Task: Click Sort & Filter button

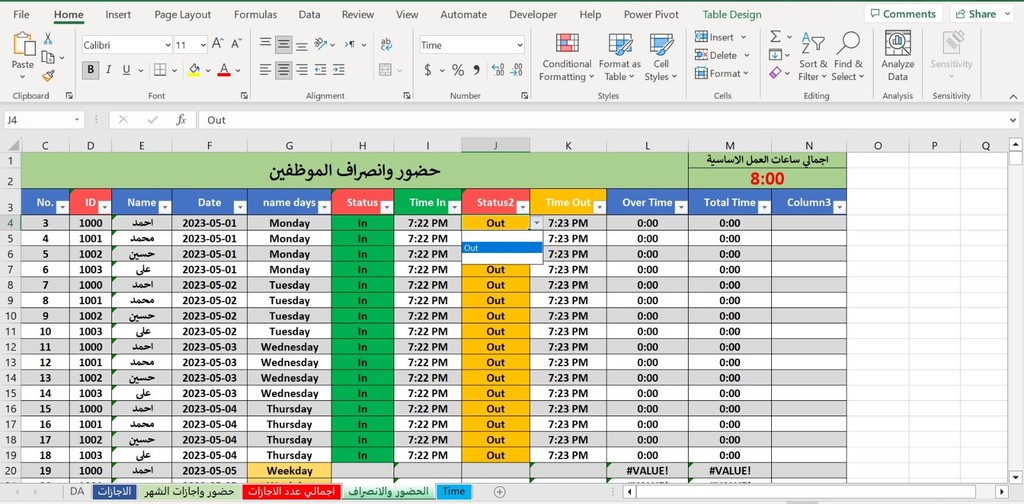Action: tap(813, 57)
